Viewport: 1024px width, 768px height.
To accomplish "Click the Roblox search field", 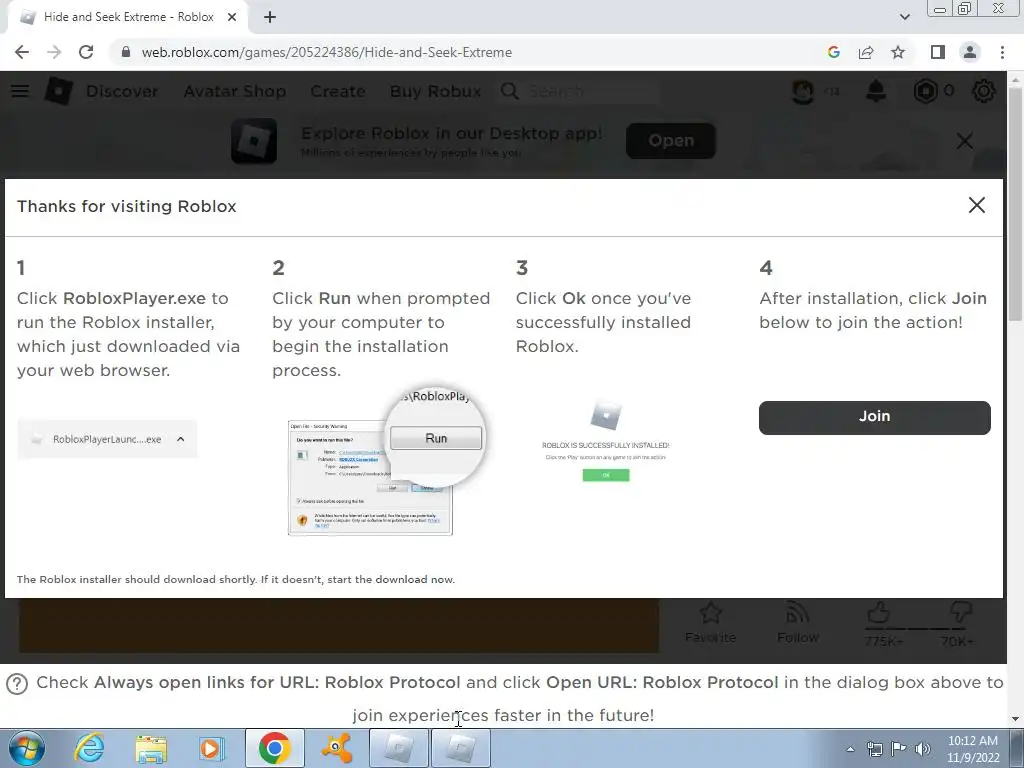I will click(580, 91).
